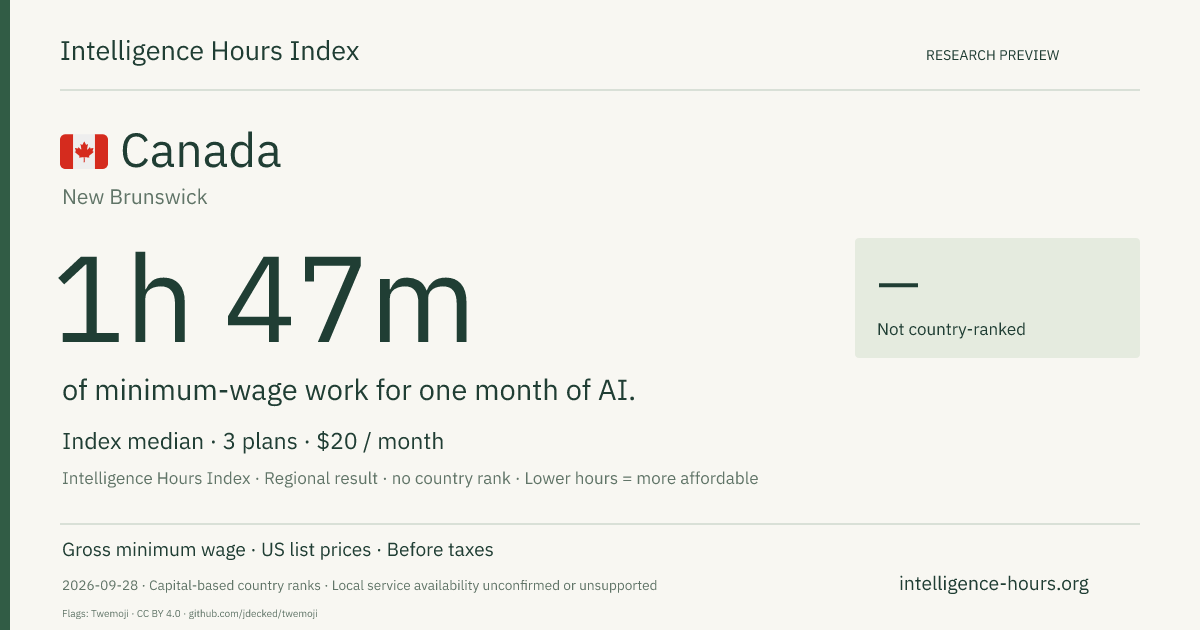The image size is (1200, 630).
Task: Click the Not country-ranked text
Action: click(951, 329)
